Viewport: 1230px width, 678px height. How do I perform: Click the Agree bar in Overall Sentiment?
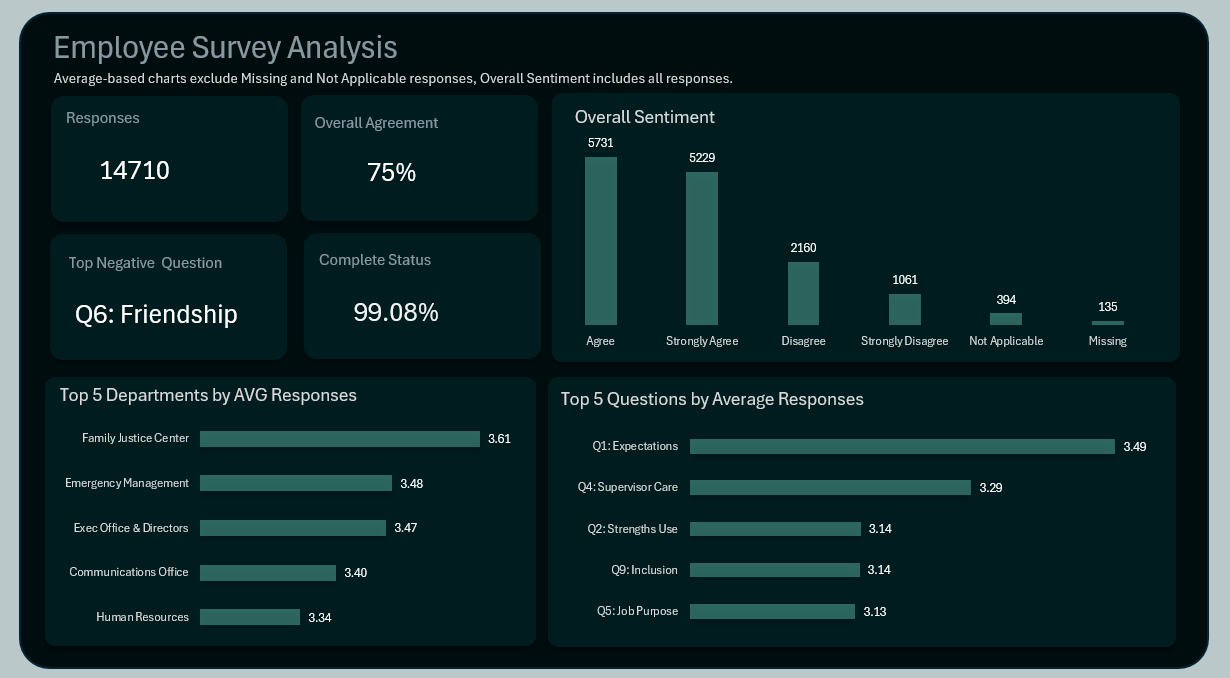pyautogui.click(x=600, y=241)
